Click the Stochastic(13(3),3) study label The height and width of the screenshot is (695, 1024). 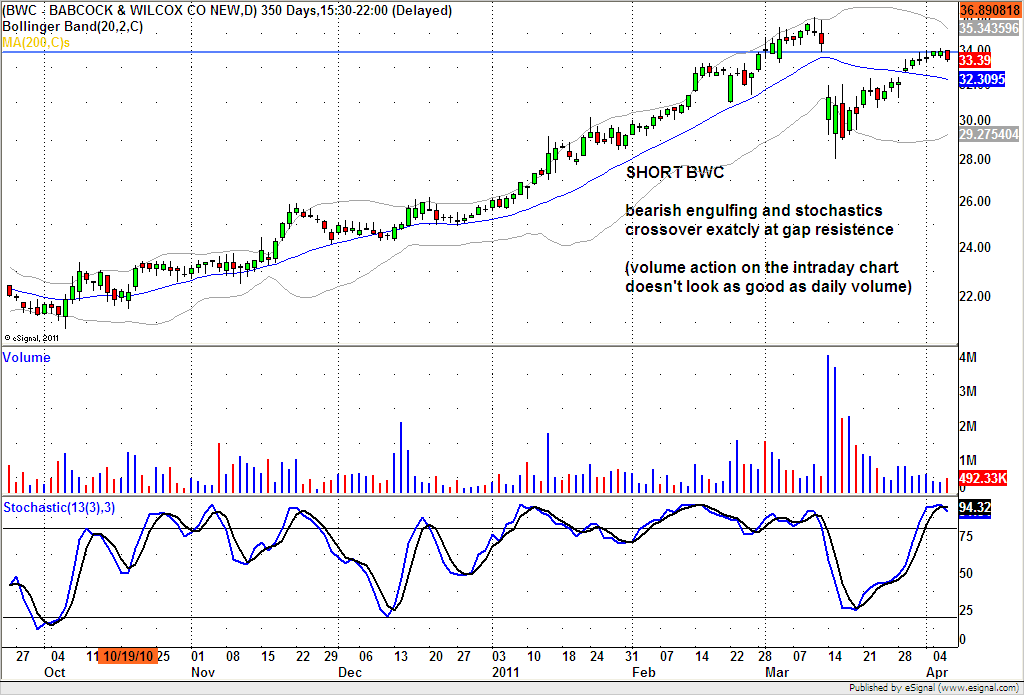[x=59, y=507]
